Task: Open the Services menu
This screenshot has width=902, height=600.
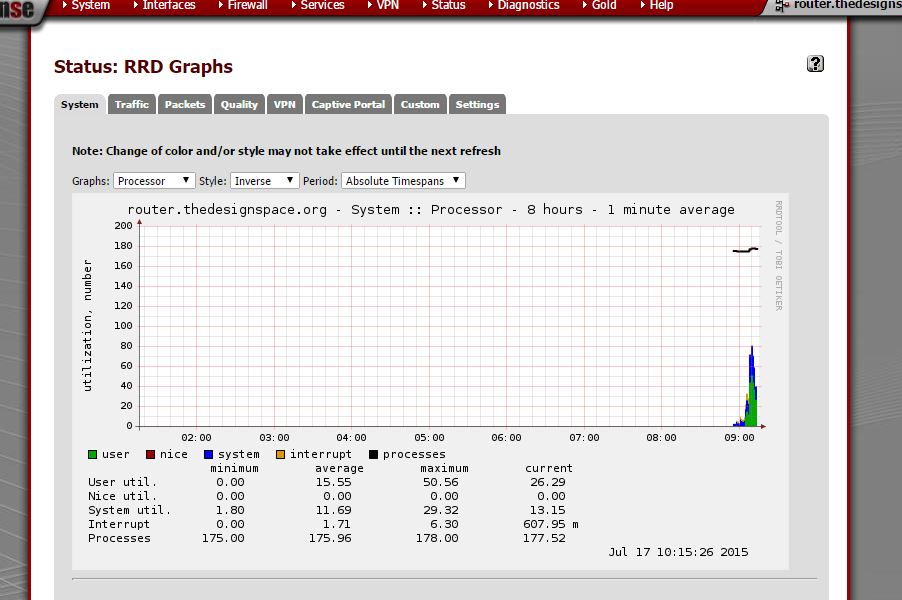Action: coord(322,6)
